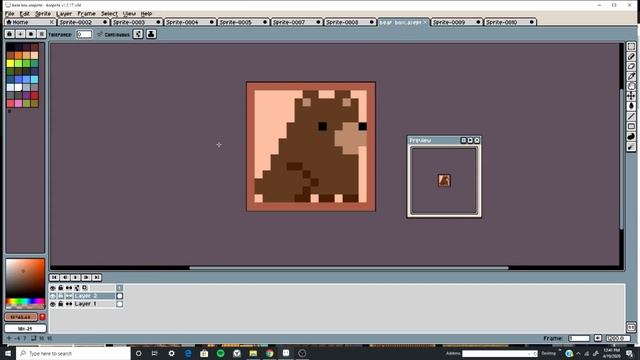This screenshot has width=640, height=360.
Task: Toggle the lock on Layer 2
Action: (61, 296)
